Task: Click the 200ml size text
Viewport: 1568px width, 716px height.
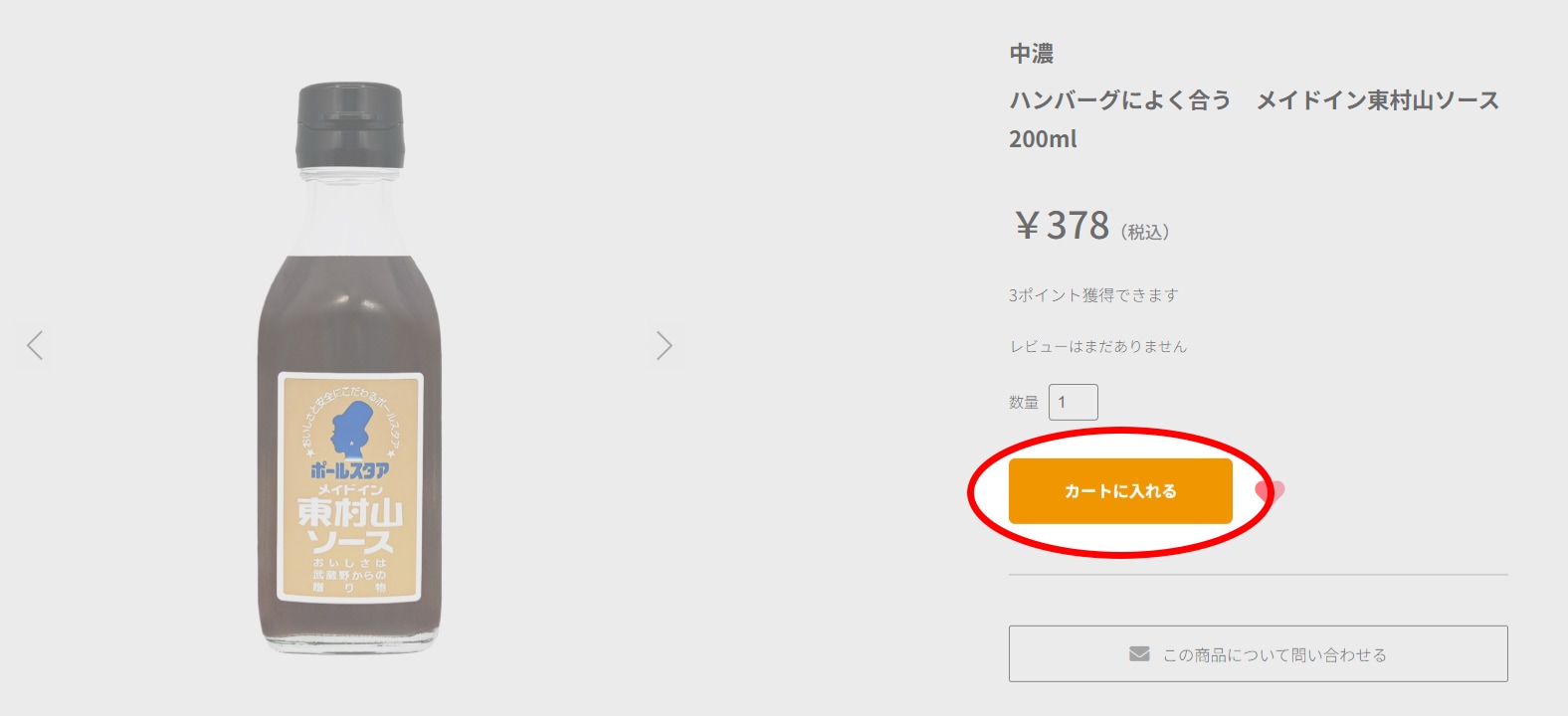Action: (x=1043, y=139)
